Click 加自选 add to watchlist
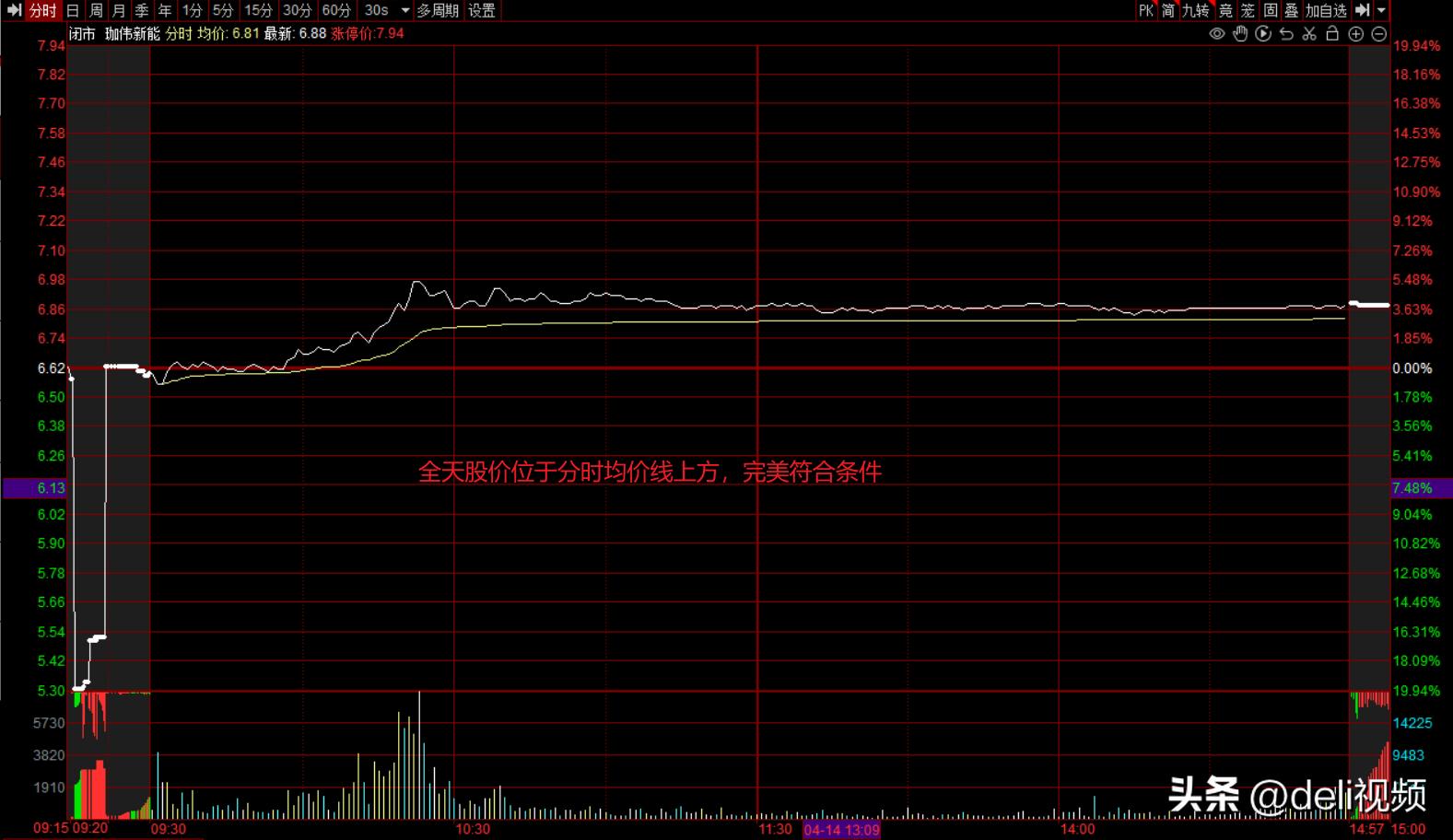Screen dimensions: 1453x840 pos(1327,10)
